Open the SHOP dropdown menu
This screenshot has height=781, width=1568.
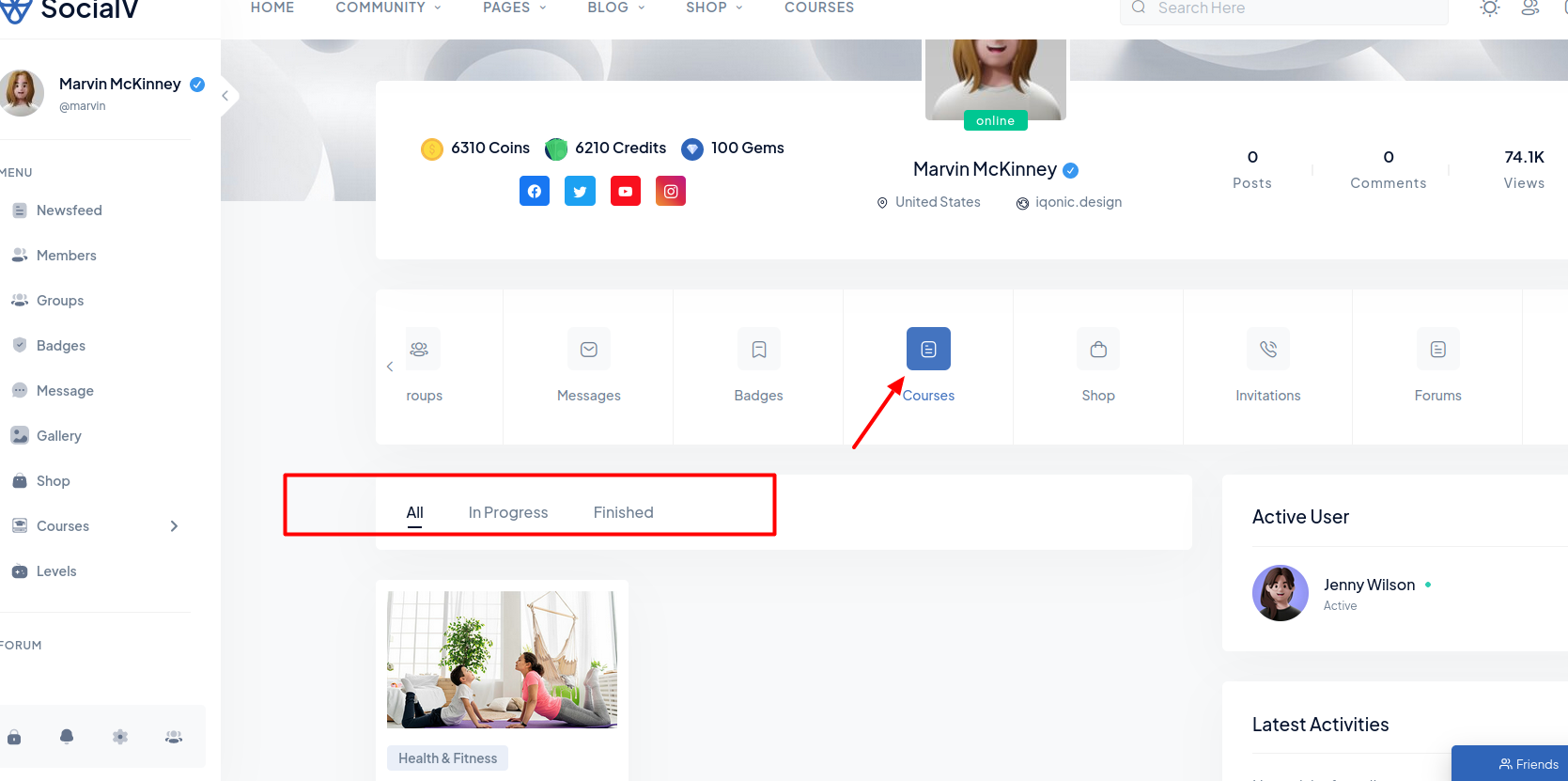714,8
